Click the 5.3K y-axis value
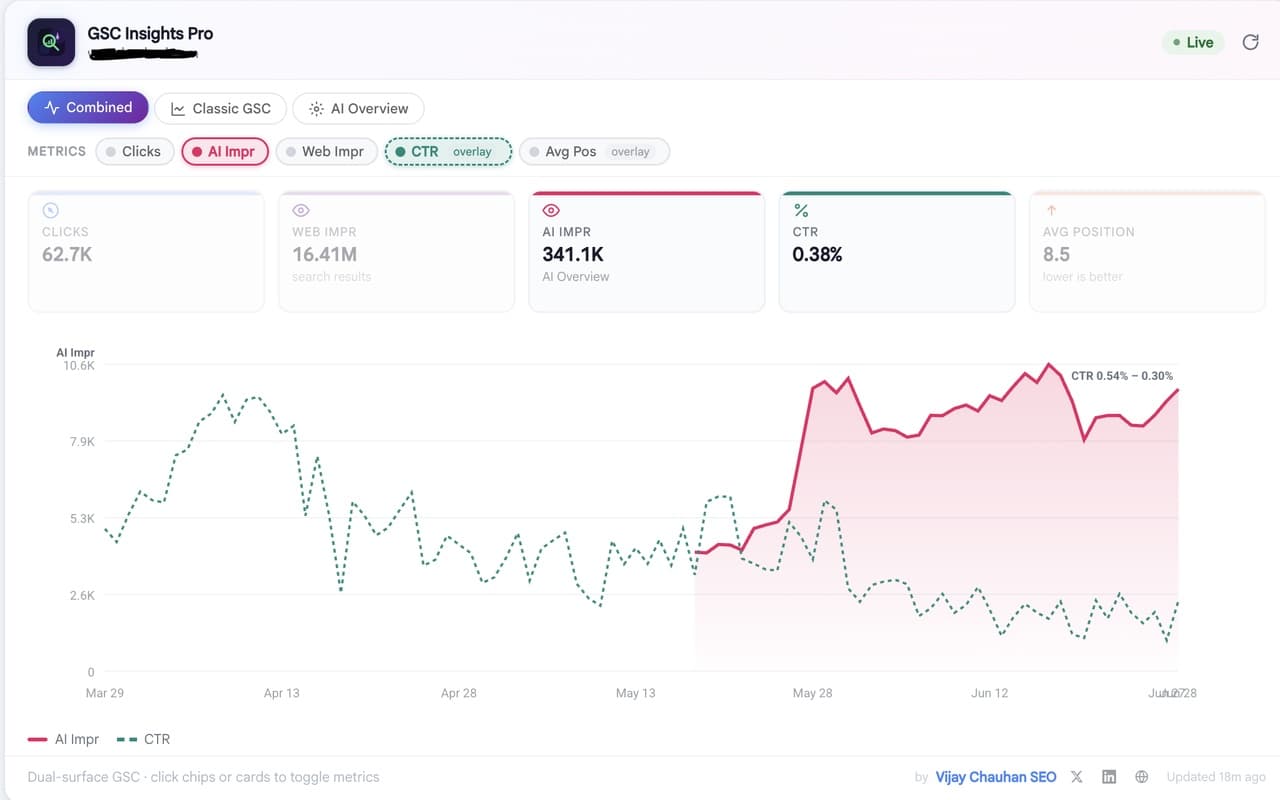The width and height of the screenshot is (1280, 800). pos(82,518)
